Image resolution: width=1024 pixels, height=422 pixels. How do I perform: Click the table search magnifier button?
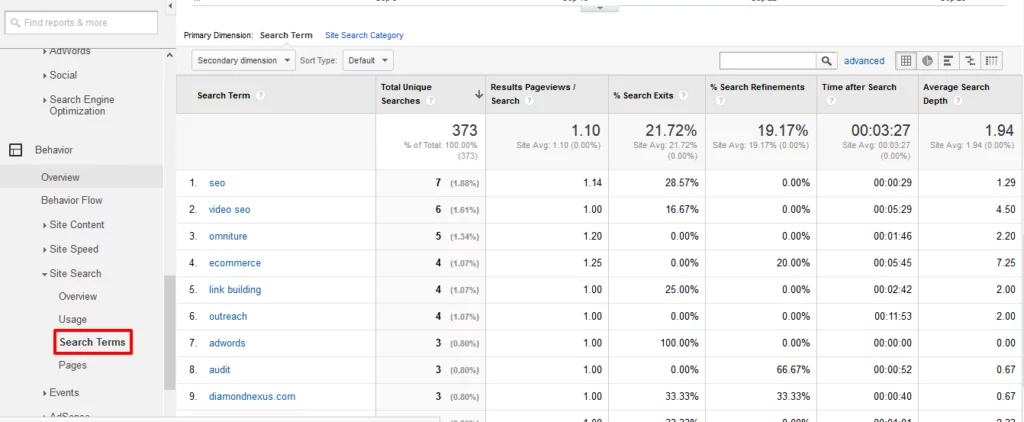pos(827,61)
